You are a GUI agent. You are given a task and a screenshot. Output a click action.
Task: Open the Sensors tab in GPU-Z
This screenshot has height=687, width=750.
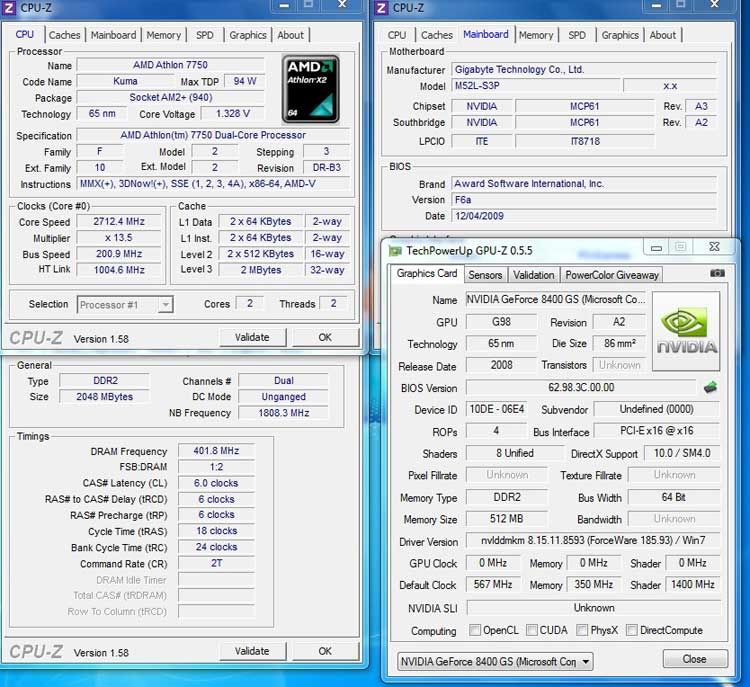pos(485,275)
